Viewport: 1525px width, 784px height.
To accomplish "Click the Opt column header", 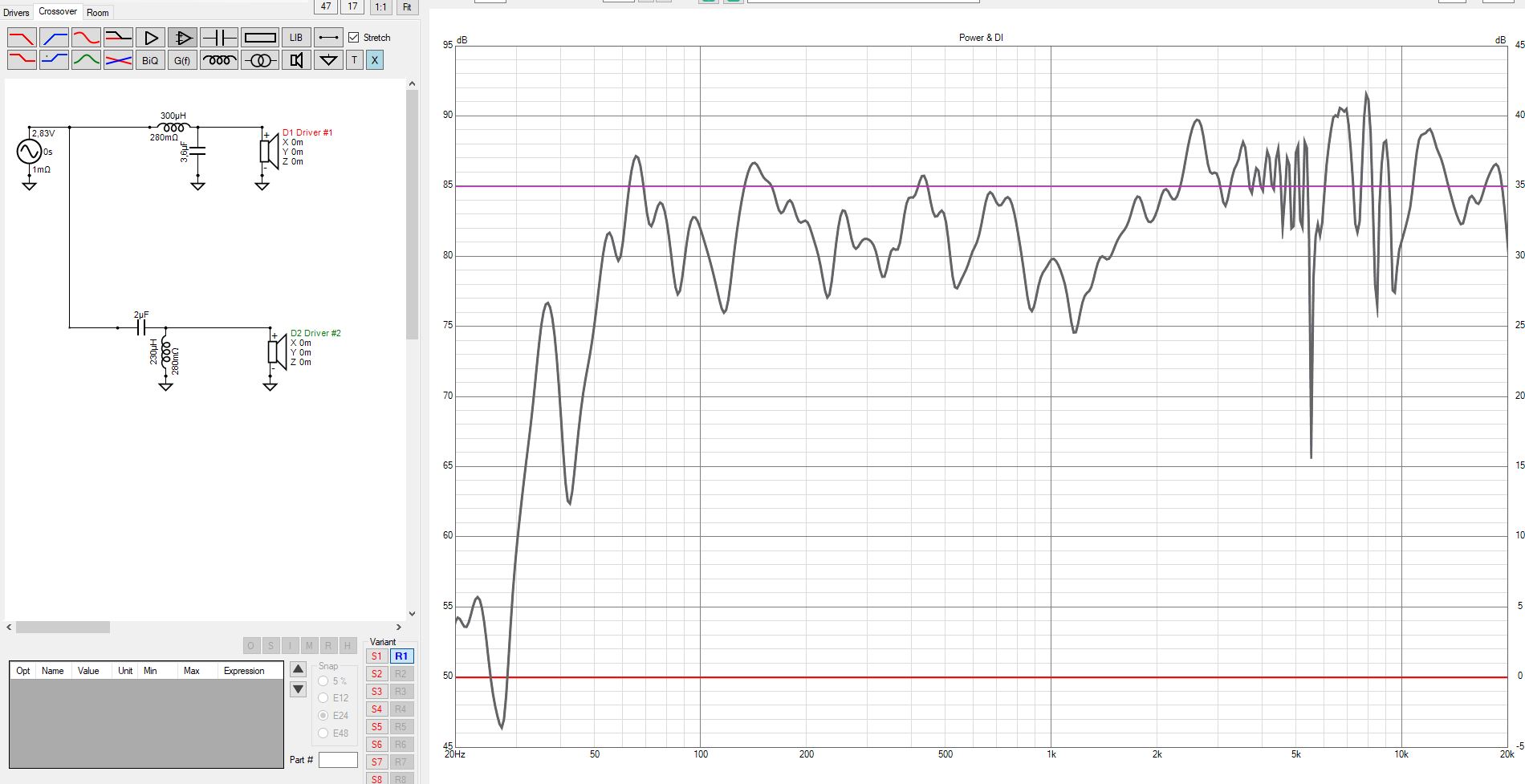I will [x=23, y=671].
